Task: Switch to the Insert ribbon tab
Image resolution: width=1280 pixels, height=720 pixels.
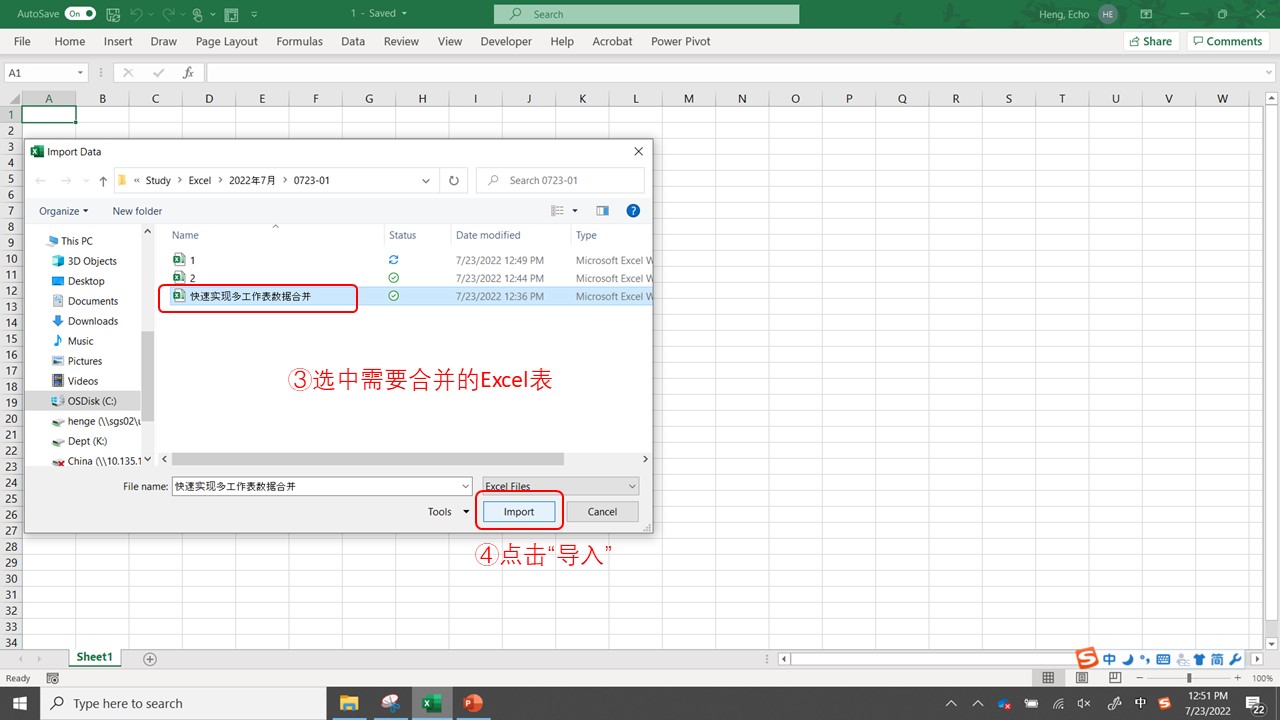Action: [118, 42]
